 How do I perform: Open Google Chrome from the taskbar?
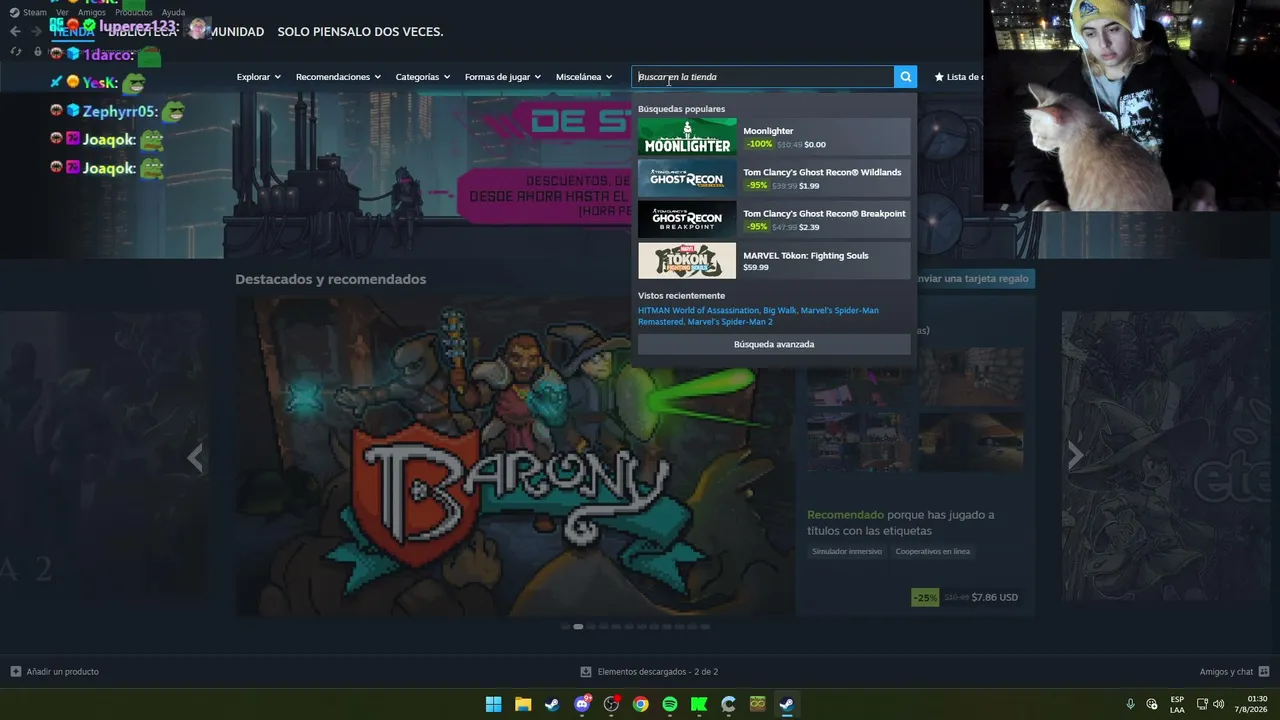[x=640, y=704]
